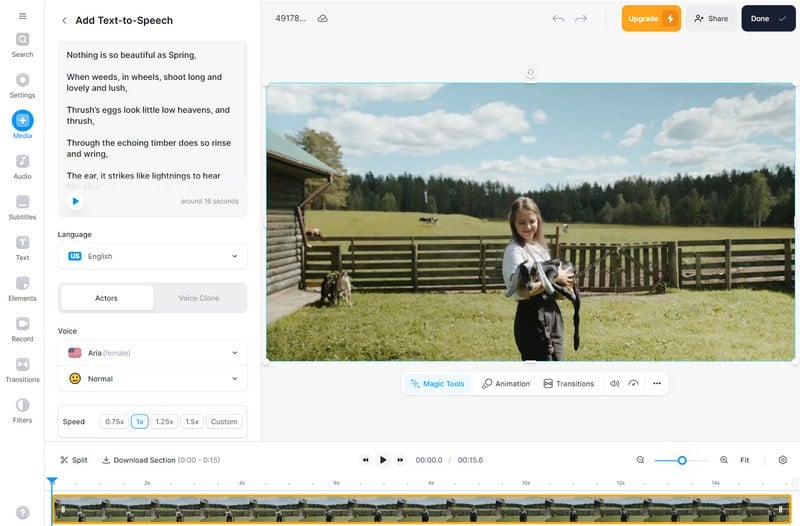Open the Filters panel
Image resolution: width=800 pixels, height=526 pixels.
[22, 411]
